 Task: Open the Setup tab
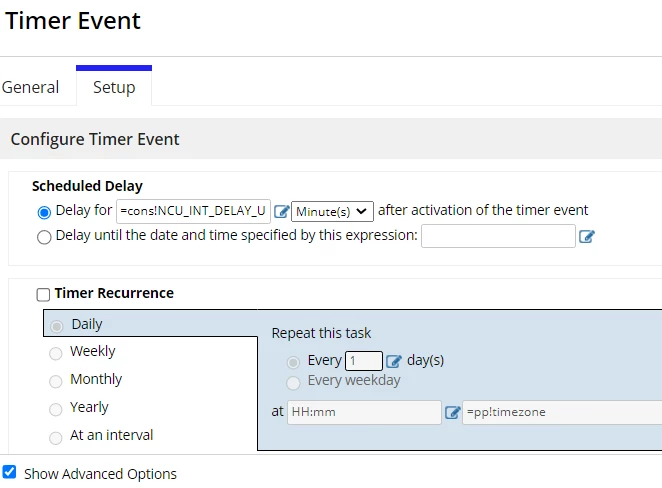pos(114,87)
